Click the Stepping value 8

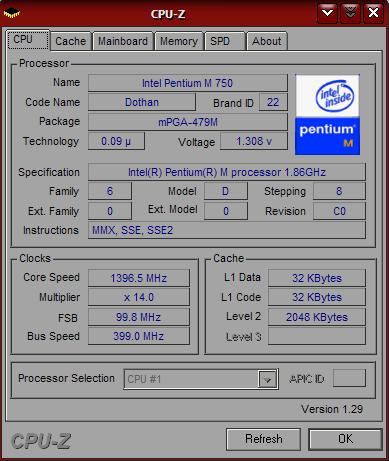point(339,191)
